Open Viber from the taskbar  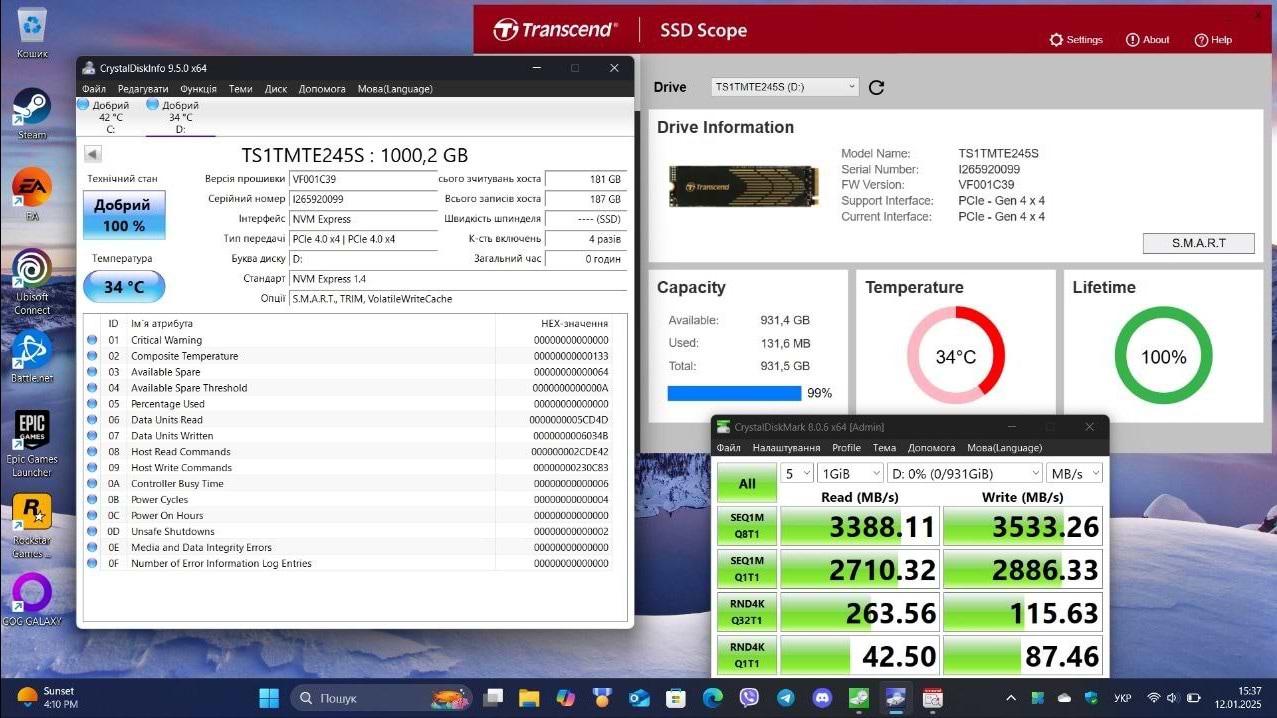tap(749, 697)
